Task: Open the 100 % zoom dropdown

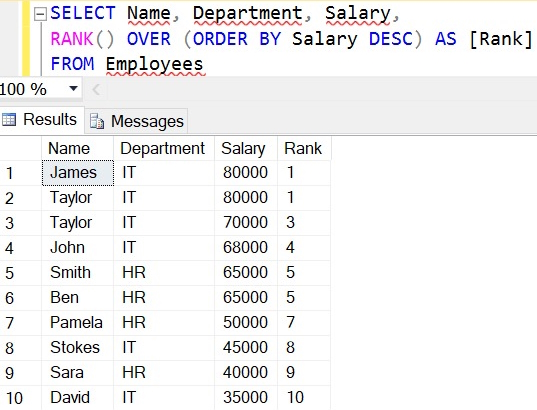Action: [x=73, y=89]
